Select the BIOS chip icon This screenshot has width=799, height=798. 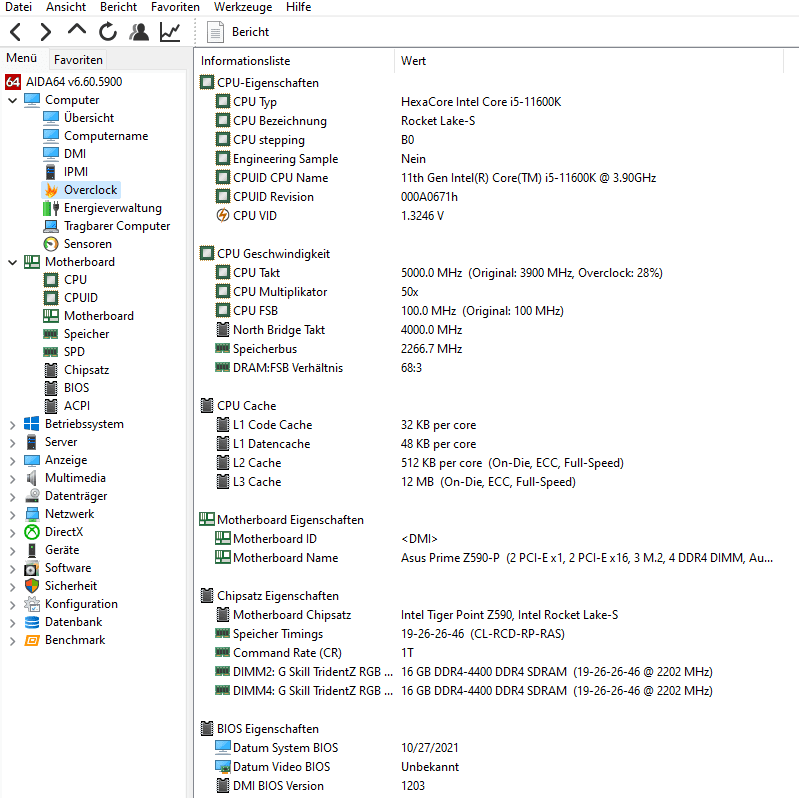tap(51, 388)
